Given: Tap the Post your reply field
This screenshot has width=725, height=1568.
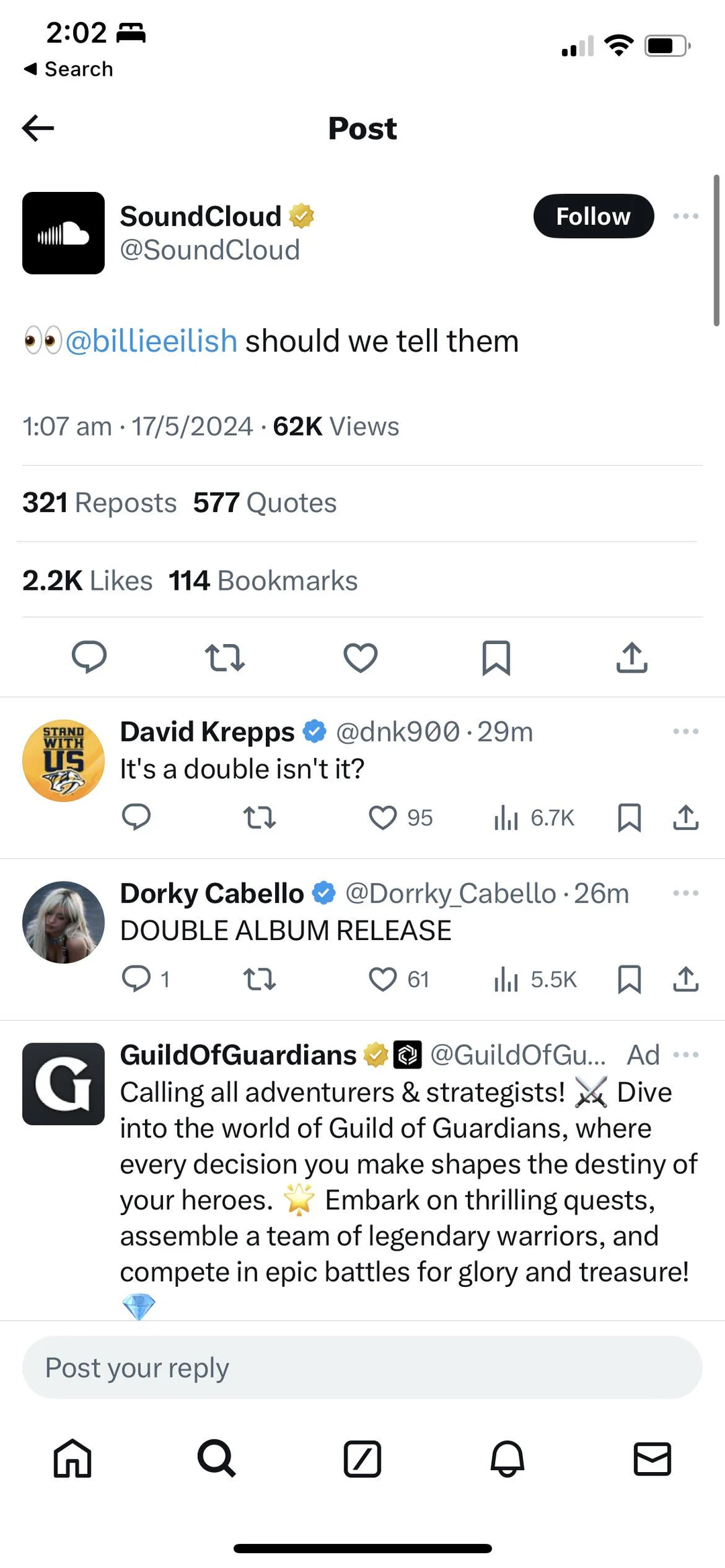Looking at the screenshot, I should coord(362,1368).
